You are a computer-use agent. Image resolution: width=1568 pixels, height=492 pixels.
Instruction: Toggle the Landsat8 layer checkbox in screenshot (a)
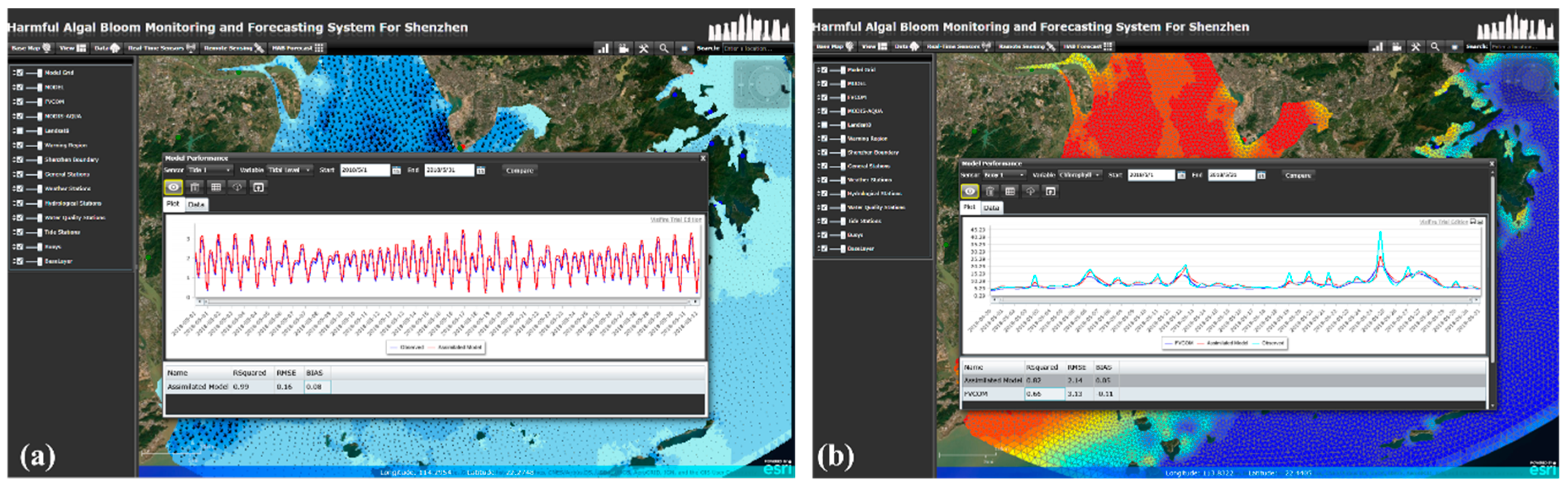coord(19,130)
